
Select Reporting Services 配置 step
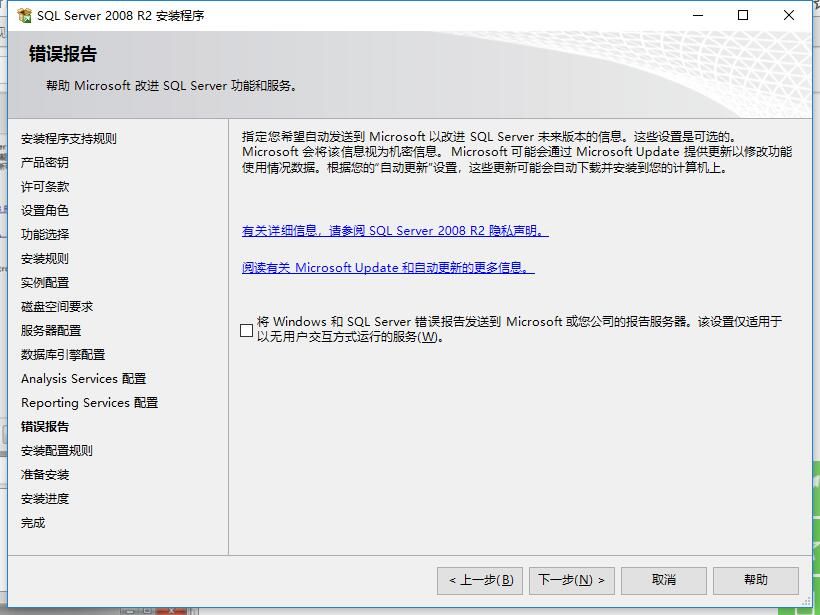click(89, 403)
